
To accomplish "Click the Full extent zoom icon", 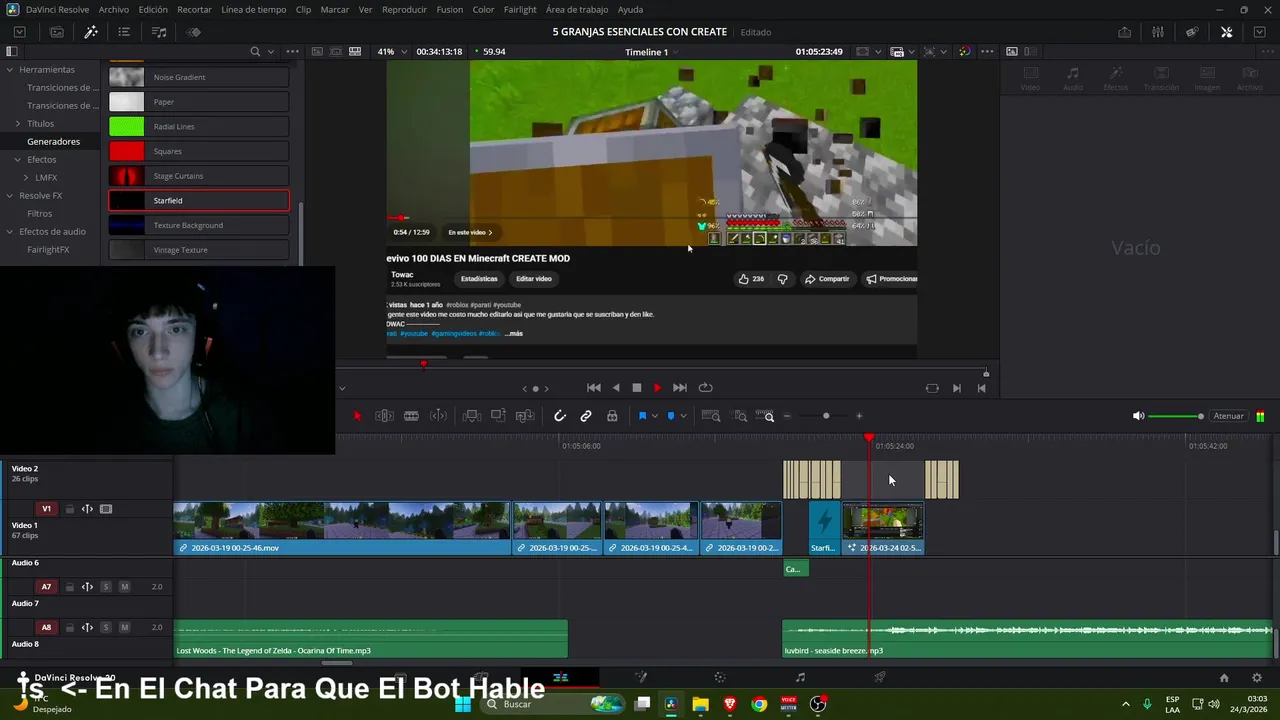I will click(x=710, y=416).
